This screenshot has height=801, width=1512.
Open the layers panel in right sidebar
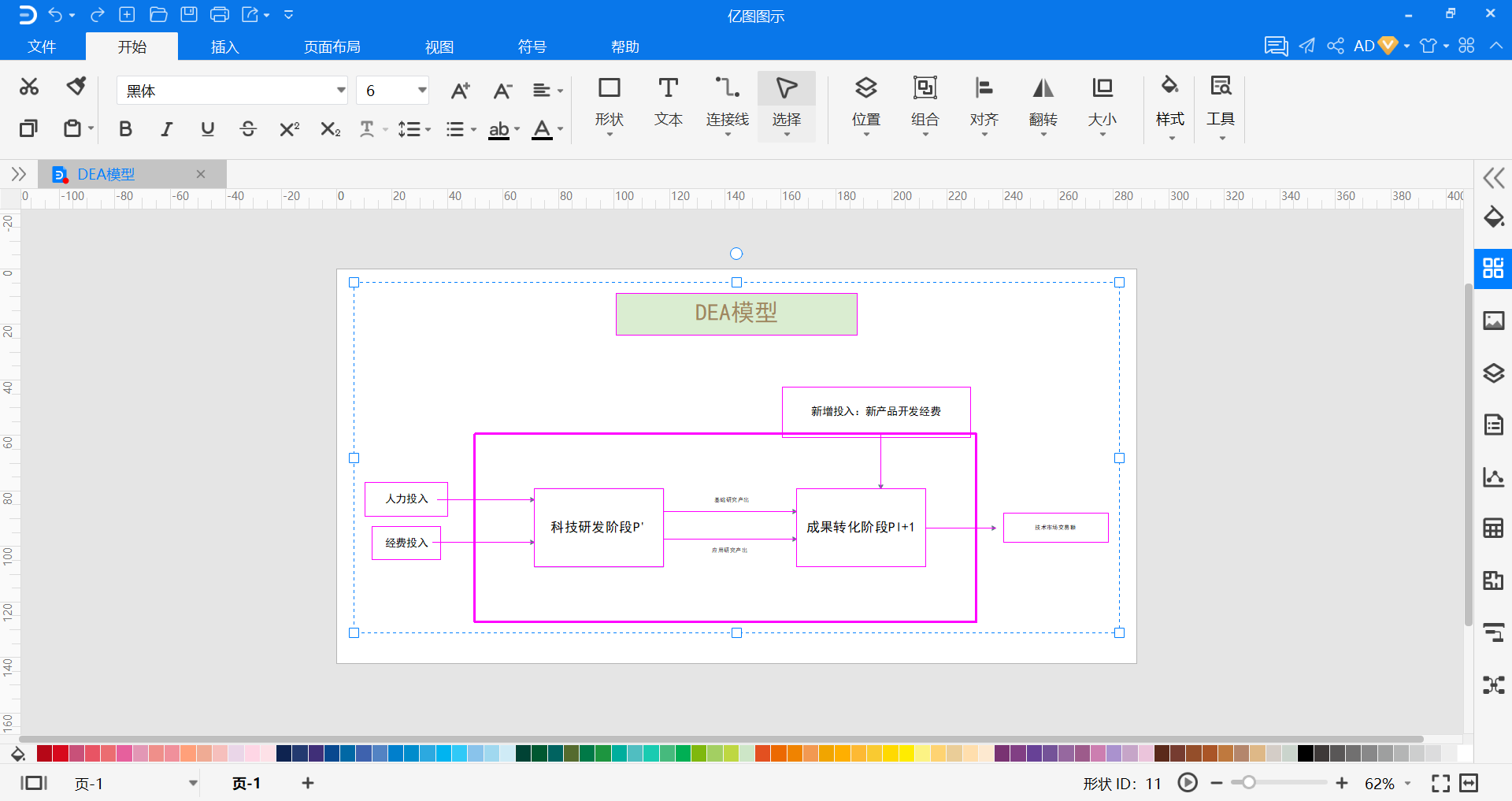(x=1493, y=373)
